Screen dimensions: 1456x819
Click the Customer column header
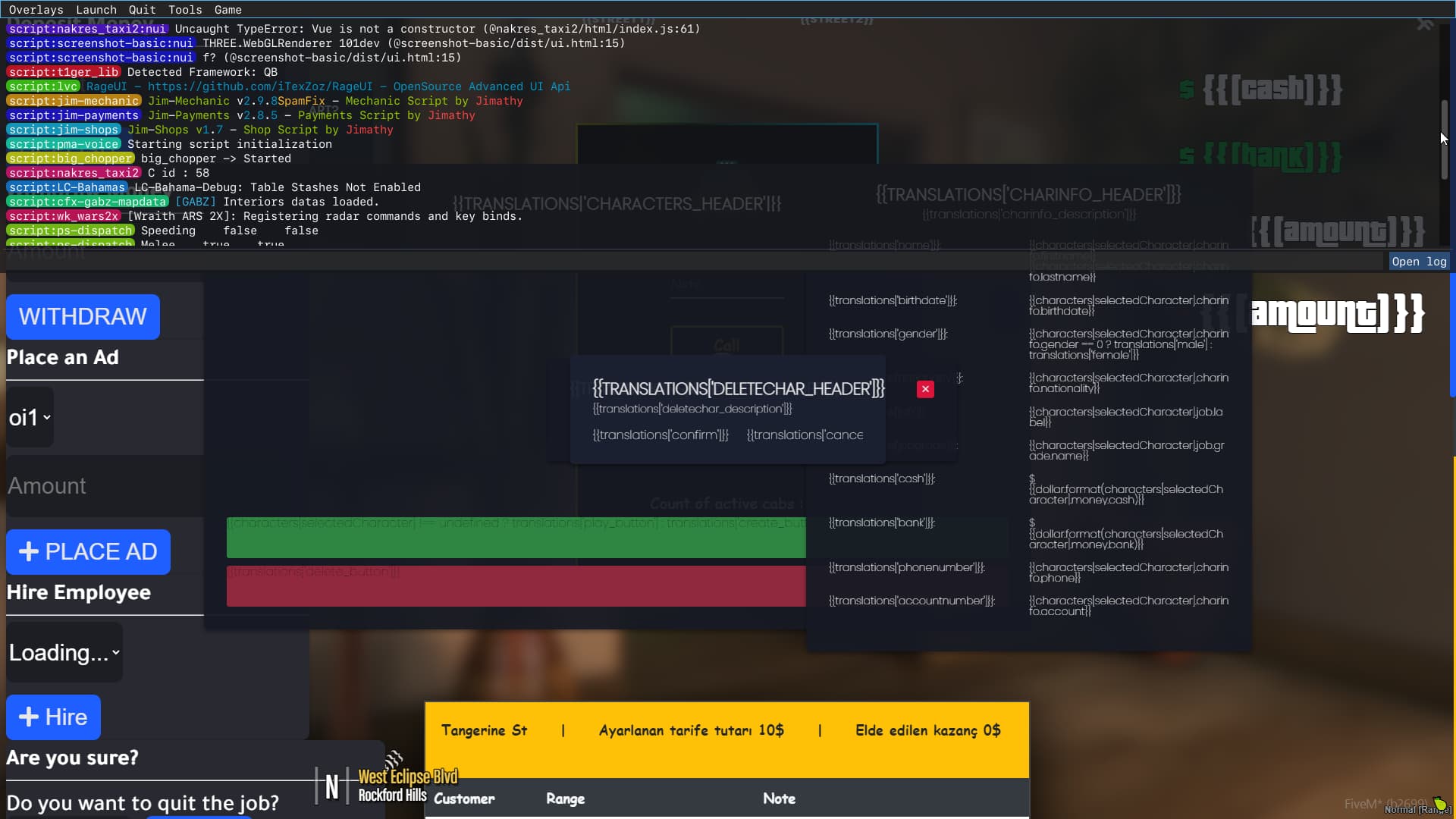tap(464, 799)
